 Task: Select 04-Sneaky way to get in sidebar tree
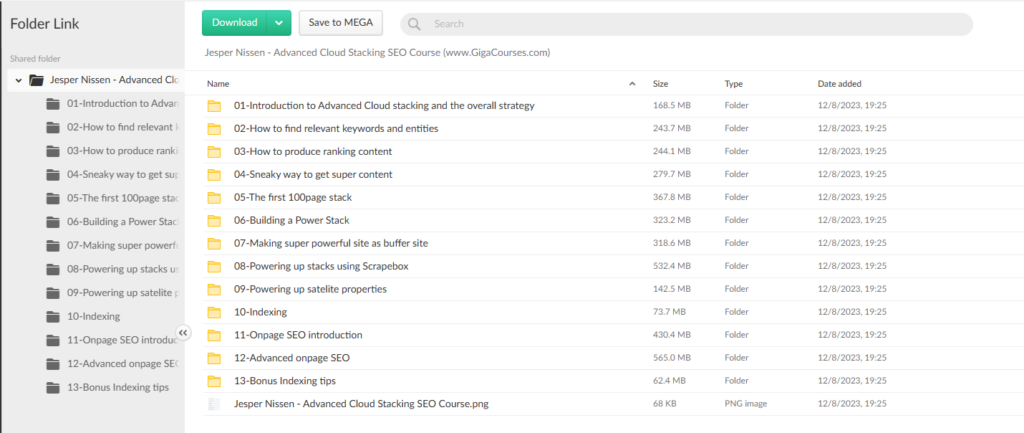[122, 174]
